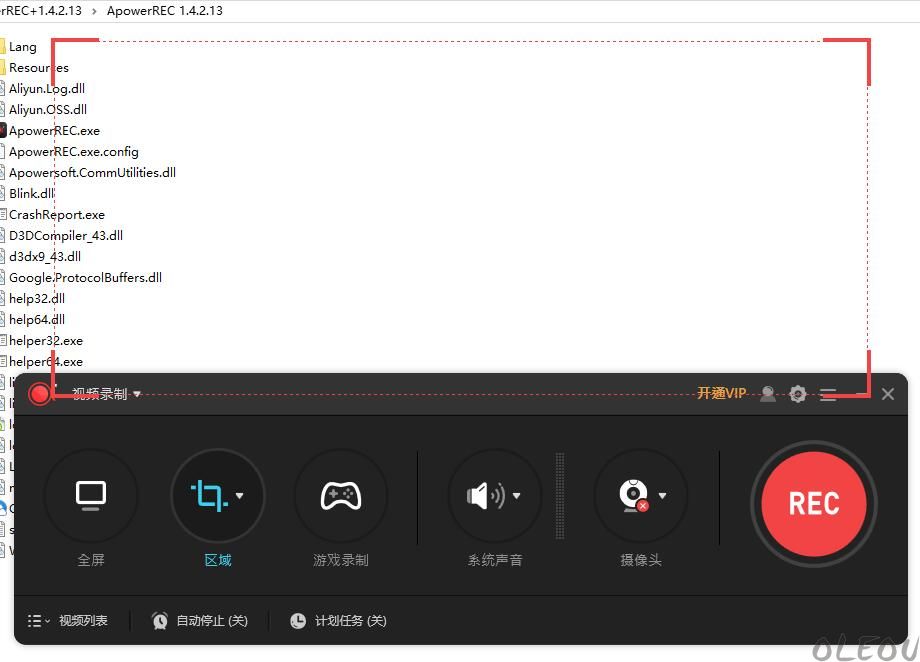Image resolution: width=920 pixels, height=662 pixels.
Task: Select the file ApowerREC.exe.config
Action: click(73, 152)
